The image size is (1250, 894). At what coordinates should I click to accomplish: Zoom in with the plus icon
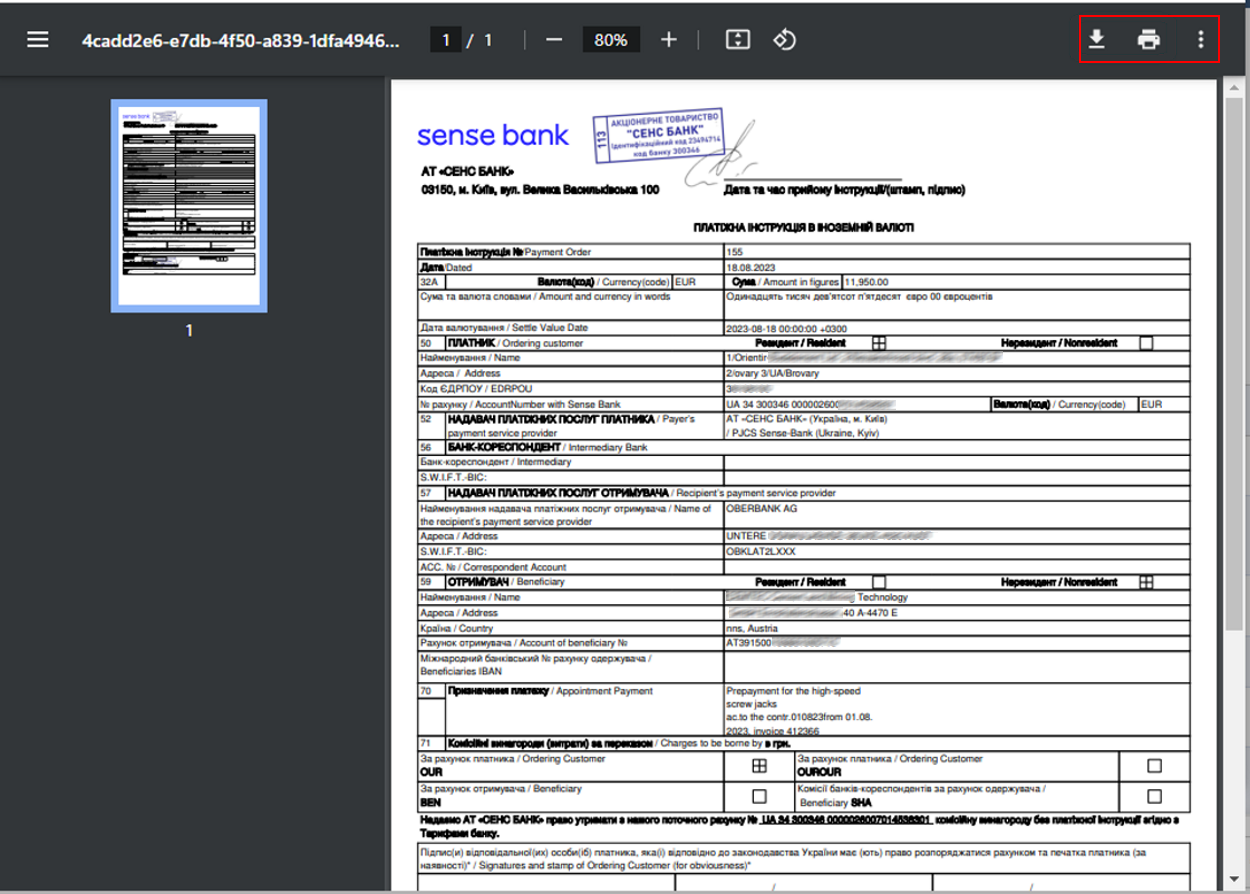(669, 40)
